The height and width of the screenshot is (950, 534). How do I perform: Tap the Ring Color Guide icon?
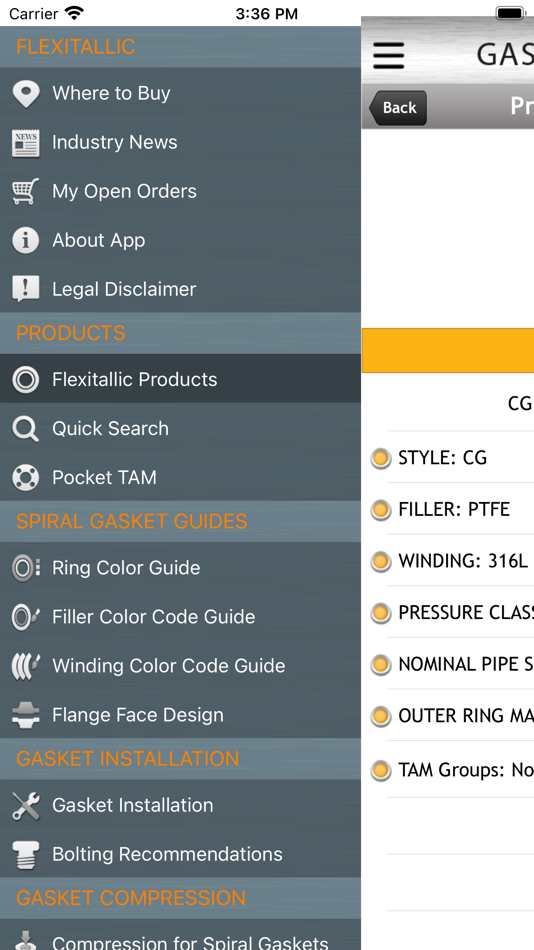[x=25, y=568]
